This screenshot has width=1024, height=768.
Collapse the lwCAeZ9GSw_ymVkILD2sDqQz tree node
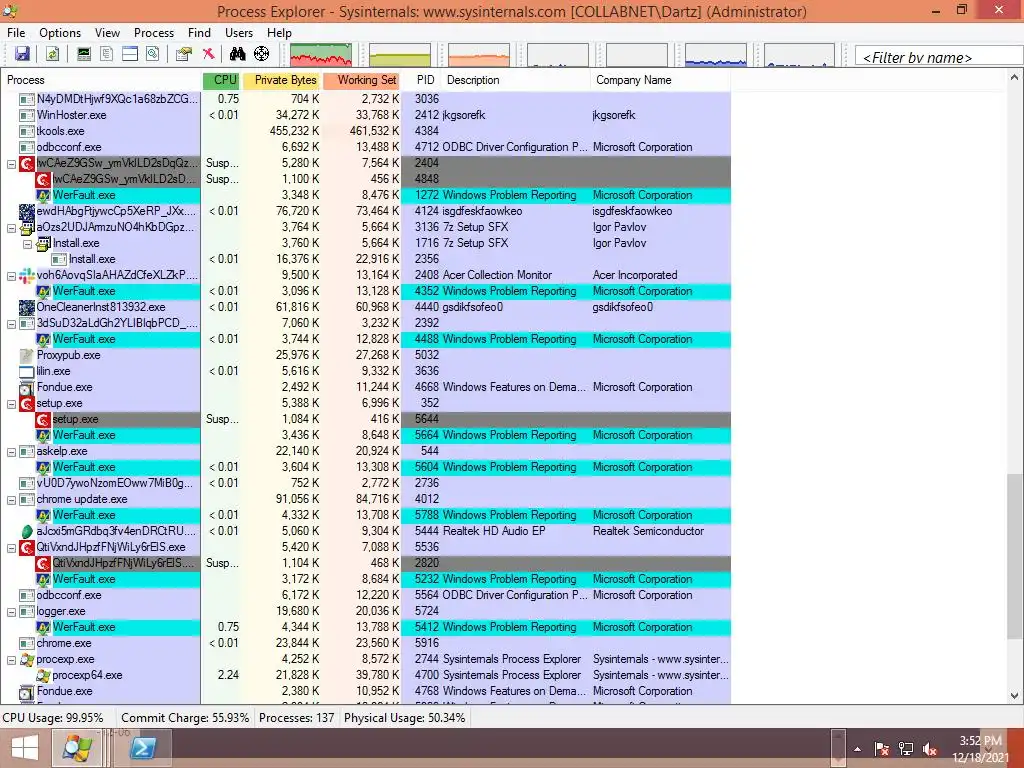[x=11, y=164]
